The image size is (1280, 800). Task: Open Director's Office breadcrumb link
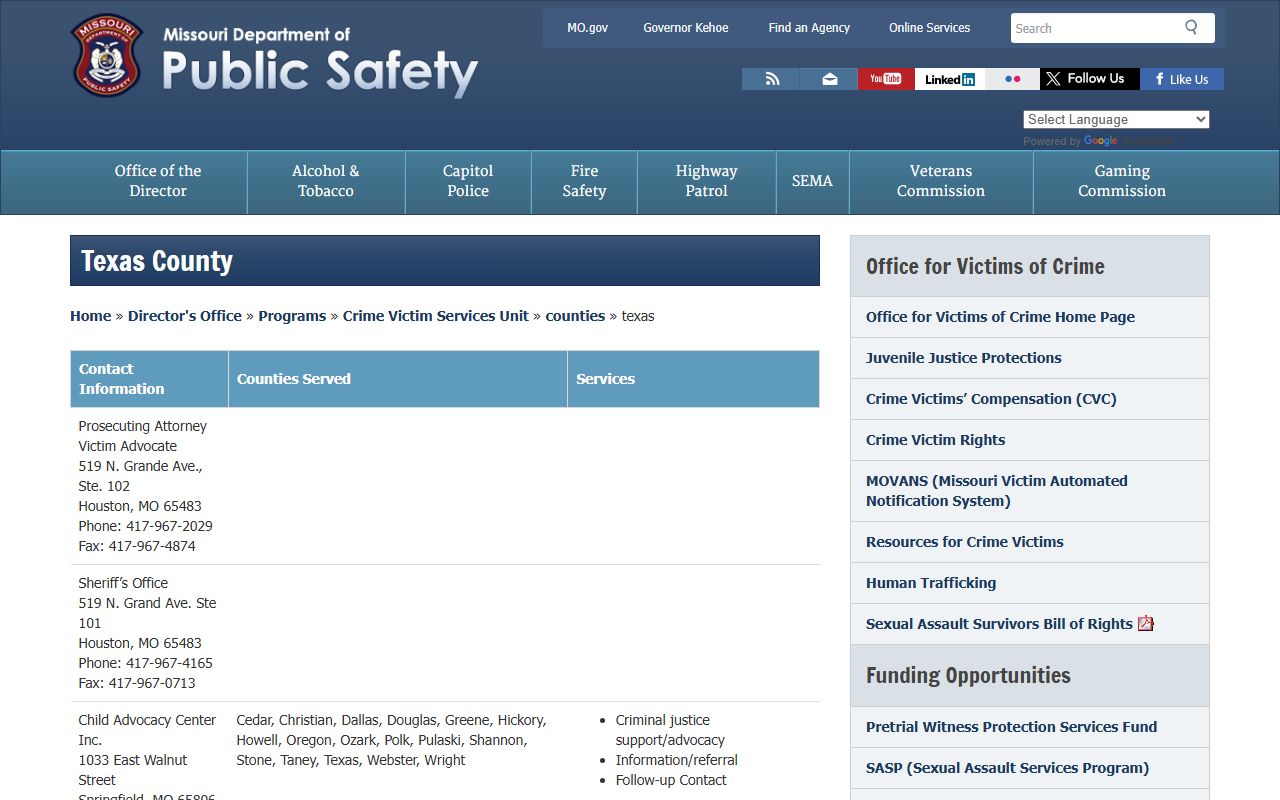point(185,316)
